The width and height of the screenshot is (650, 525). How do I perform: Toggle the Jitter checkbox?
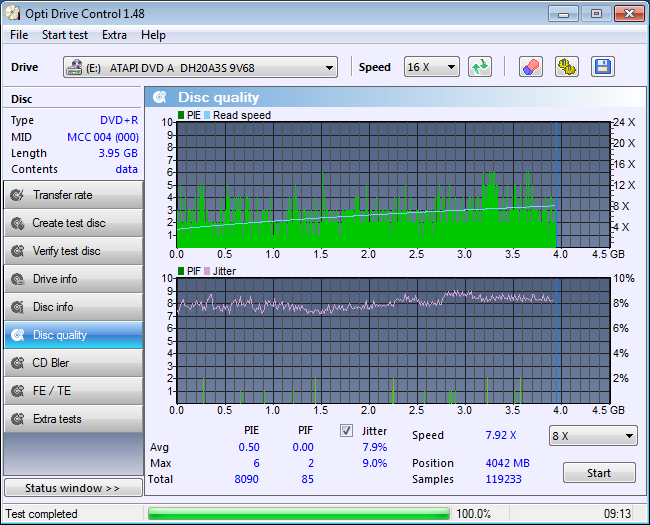point(346,430)
